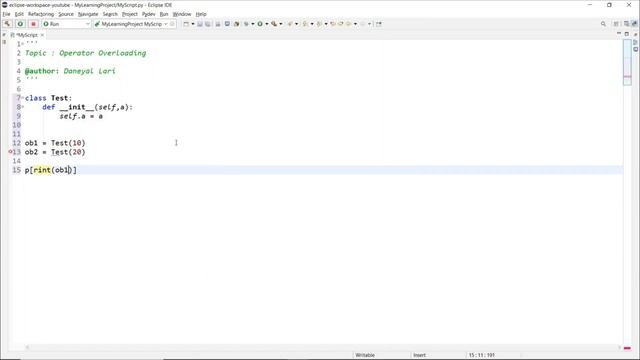640x360 pixels.
Task: Click the Save All icon
Action: pyautogui.click(x=208, y=24)
